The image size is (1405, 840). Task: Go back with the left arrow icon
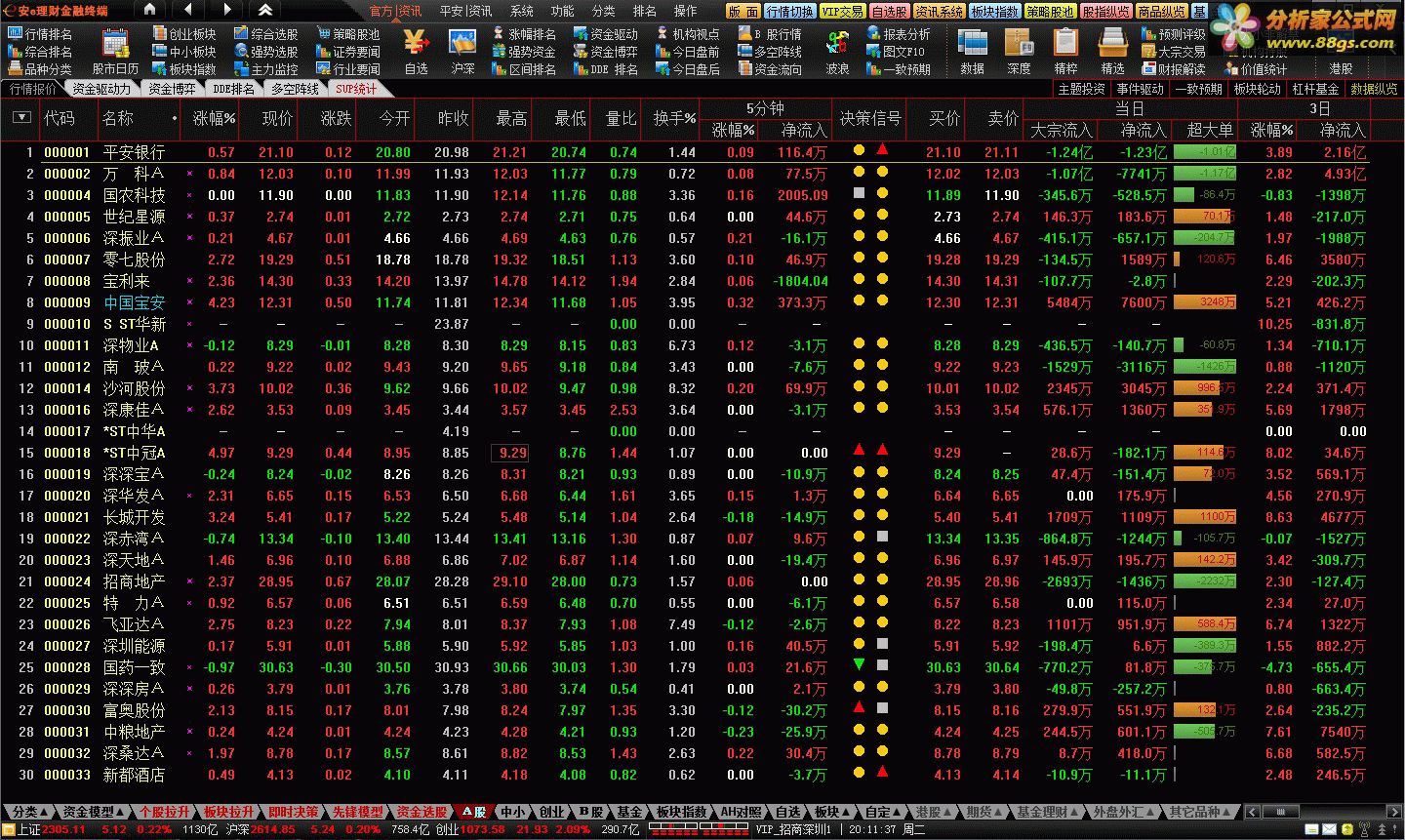tap(189, 10)
